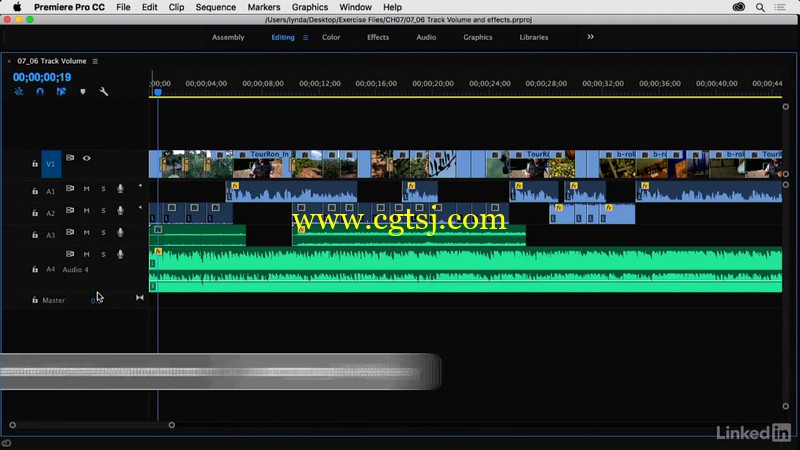800x450 pixels.
Task: Toggle nest sequence insert mode icon
Action: (x=19, y=92)
